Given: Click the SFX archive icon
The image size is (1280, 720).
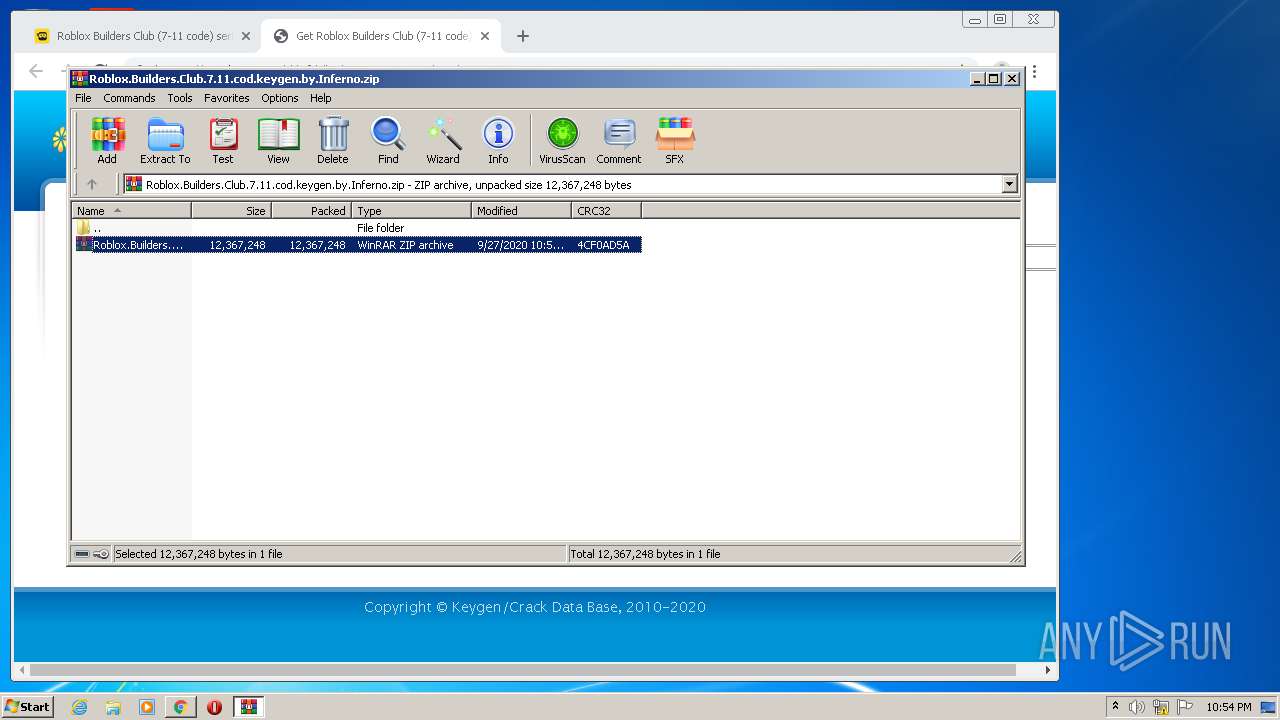Looking at the screenshot, I should click(675, 141).
